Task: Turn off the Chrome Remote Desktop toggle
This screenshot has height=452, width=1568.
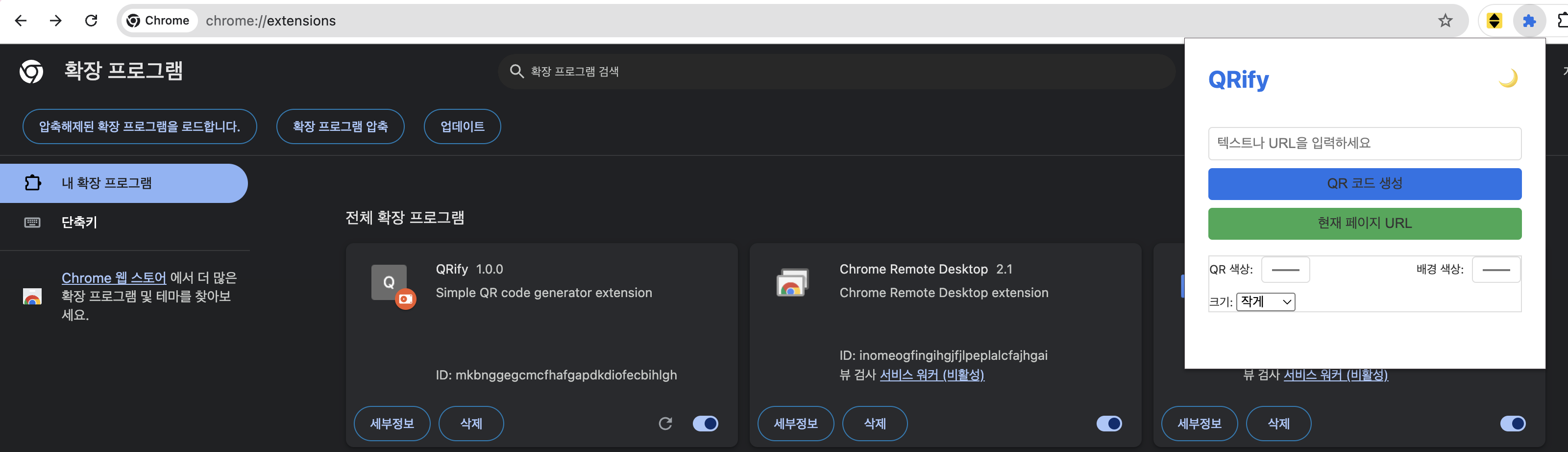Action: coord(1109,424)
